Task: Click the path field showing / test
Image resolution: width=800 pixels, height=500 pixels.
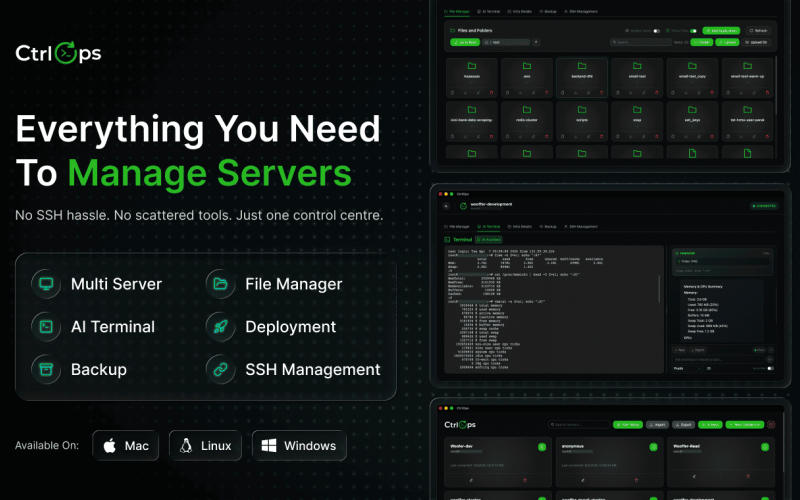Action: click(507, 42)
